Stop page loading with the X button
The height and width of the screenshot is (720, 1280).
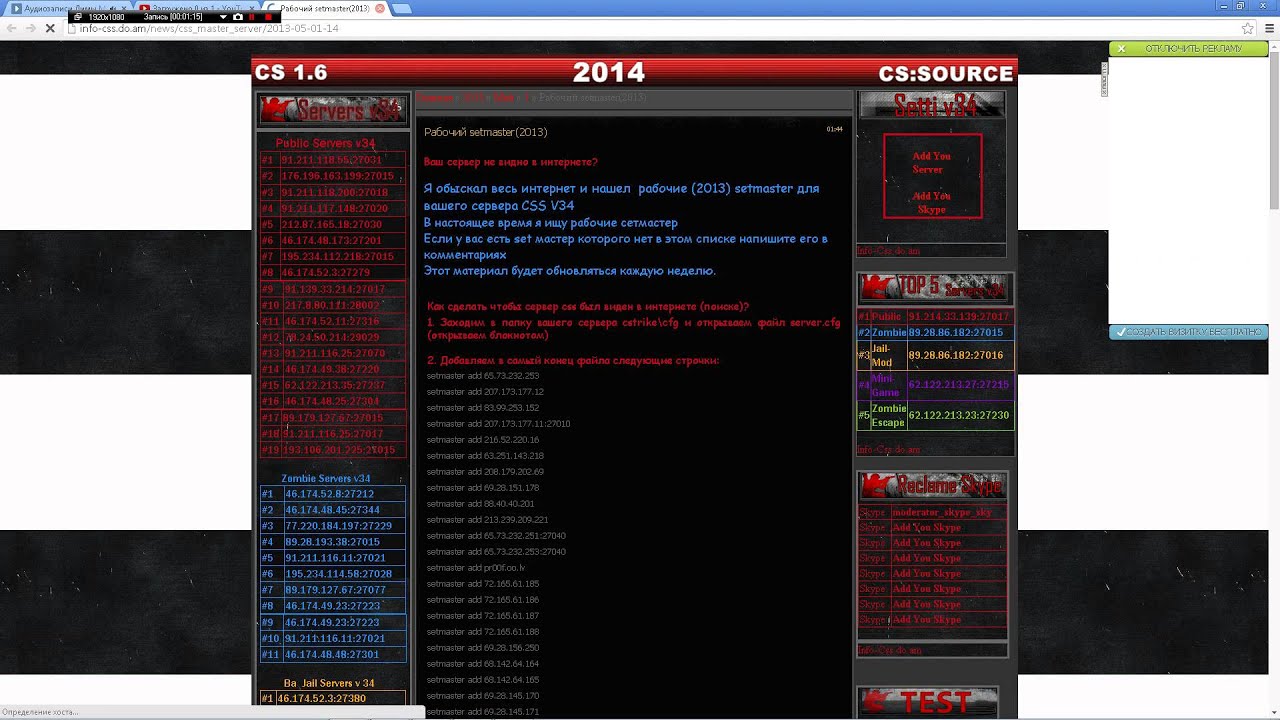coord(50,29)
